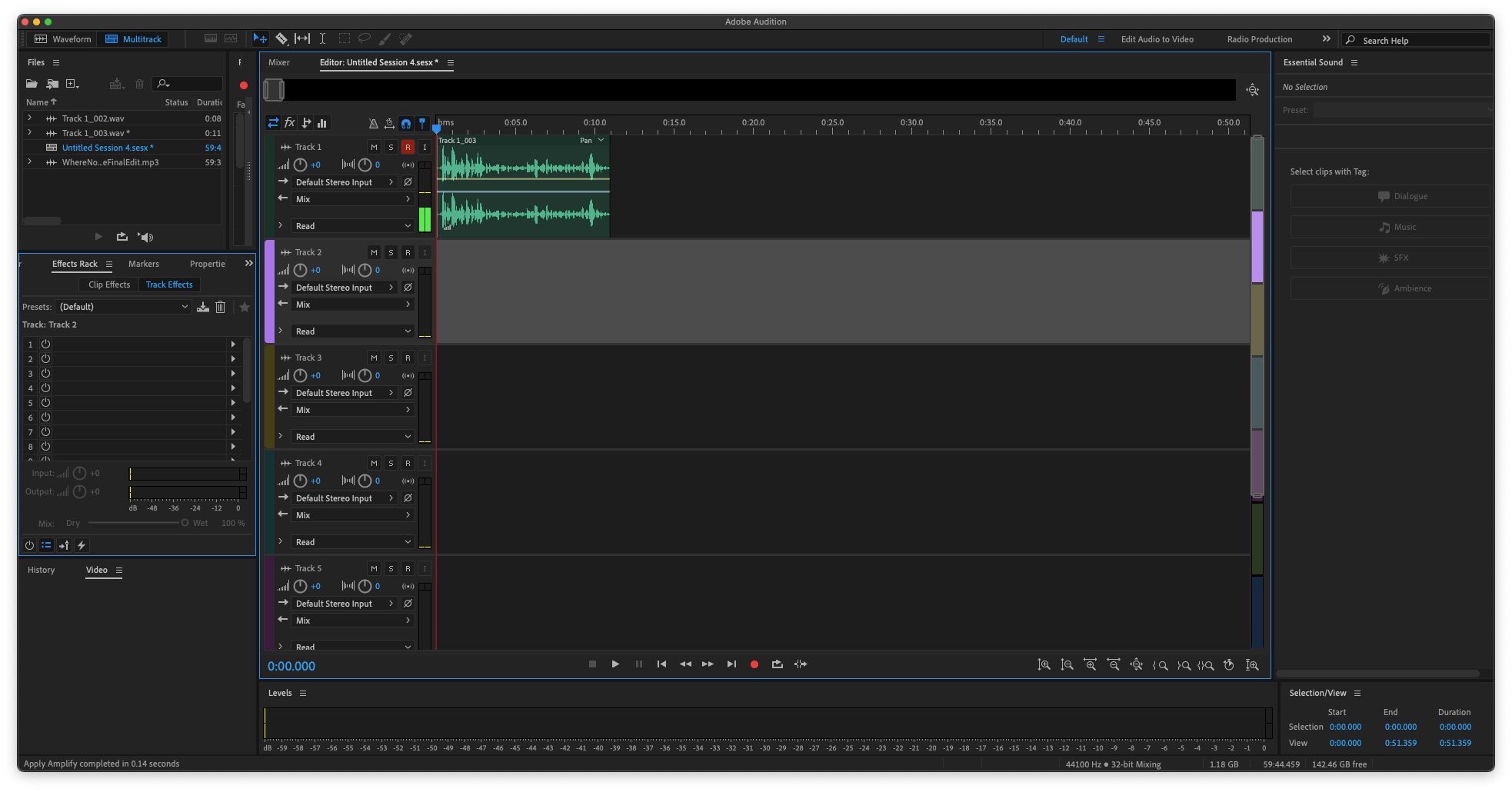Click the lightning bolt apply icon in Effects Rack
The height and width of the screenshot is (792, 1512).
click(x=82, y=545)
